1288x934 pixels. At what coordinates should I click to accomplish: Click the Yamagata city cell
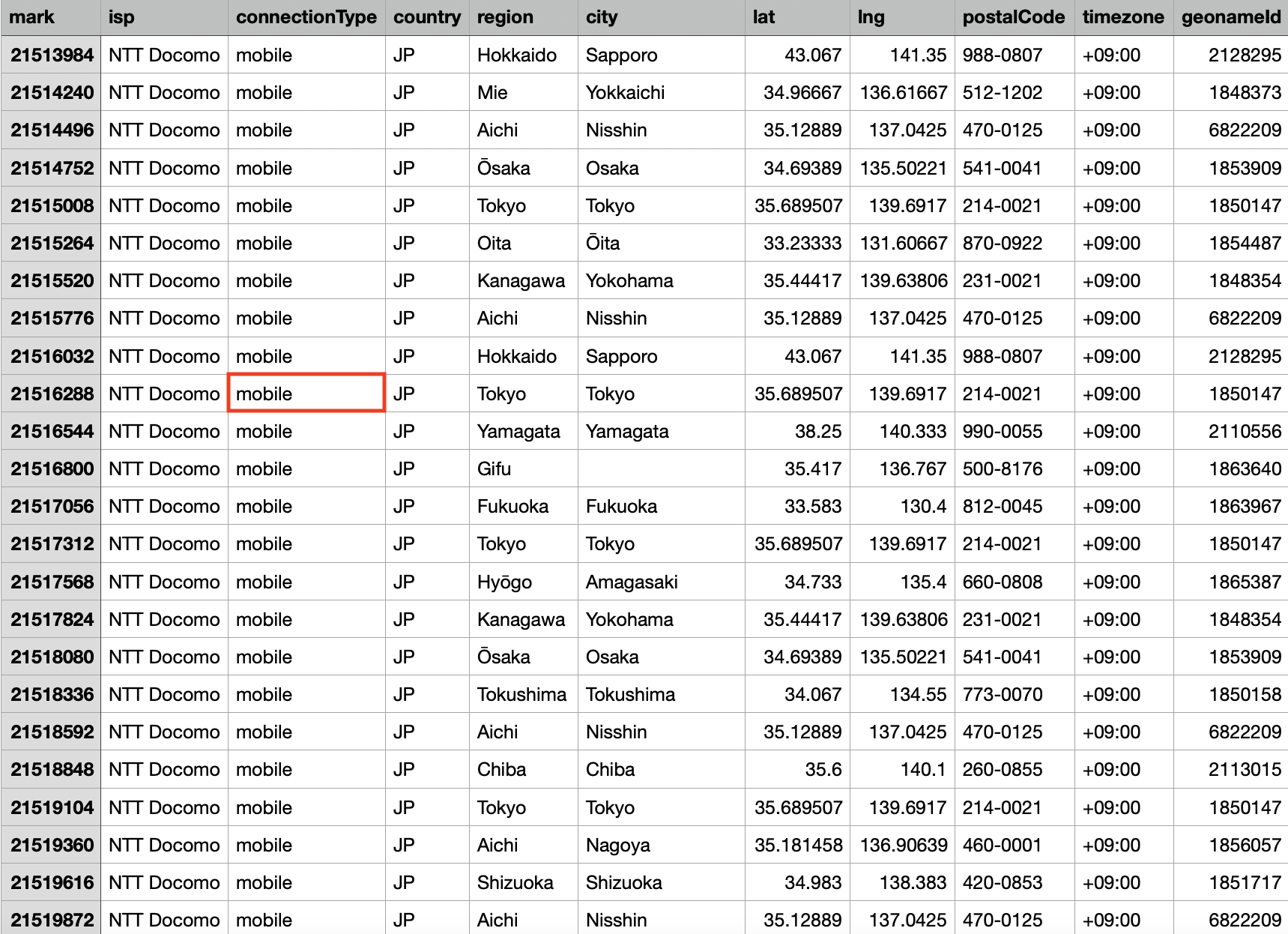click(x=662, y=431)
